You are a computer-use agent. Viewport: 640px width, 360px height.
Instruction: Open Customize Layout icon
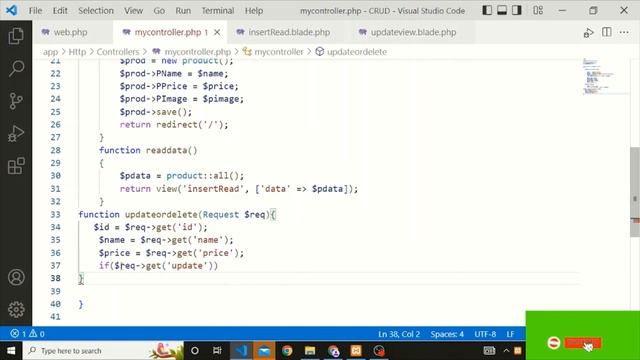pos(538,10)
